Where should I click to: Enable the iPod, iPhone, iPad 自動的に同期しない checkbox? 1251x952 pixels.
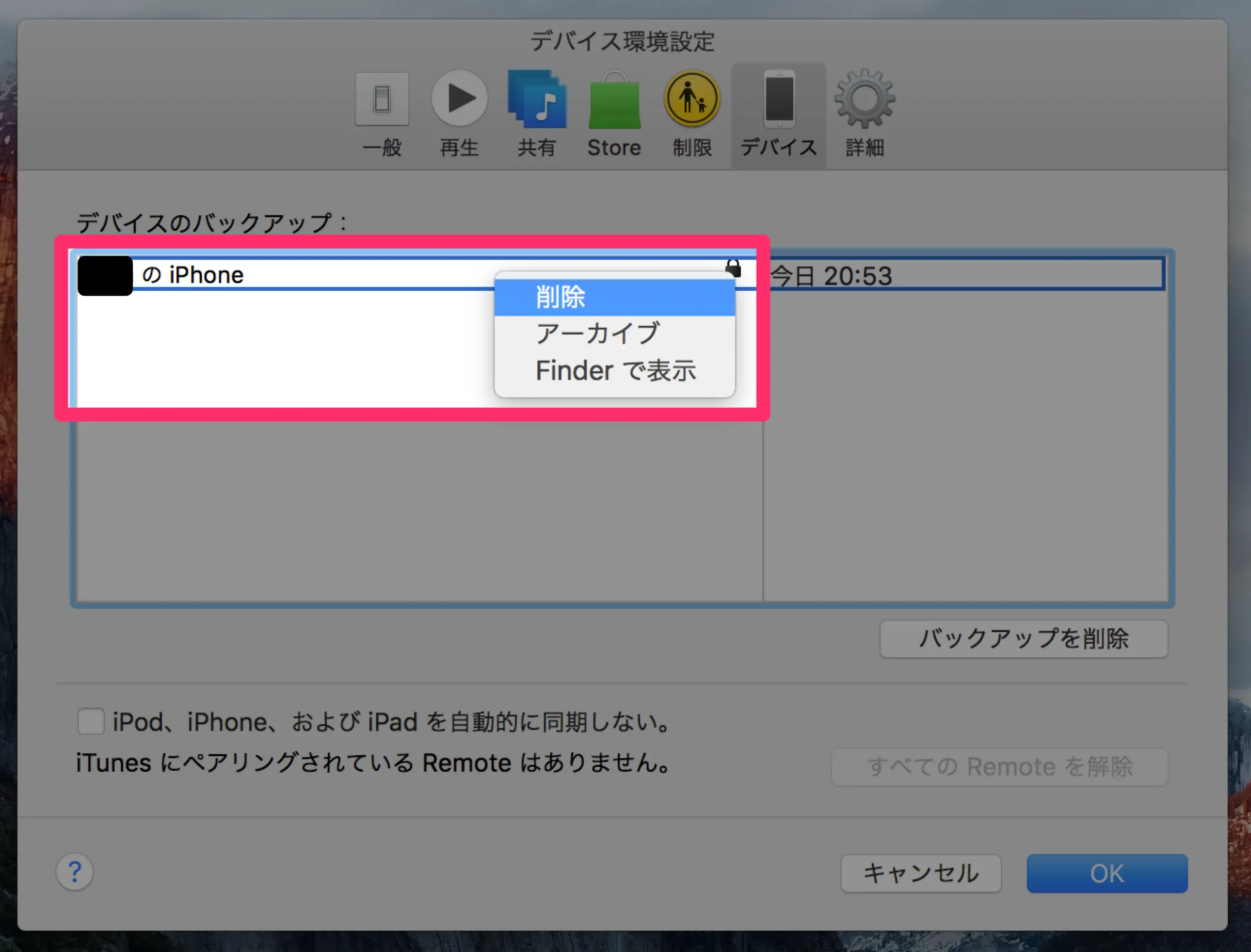[91, 721]
